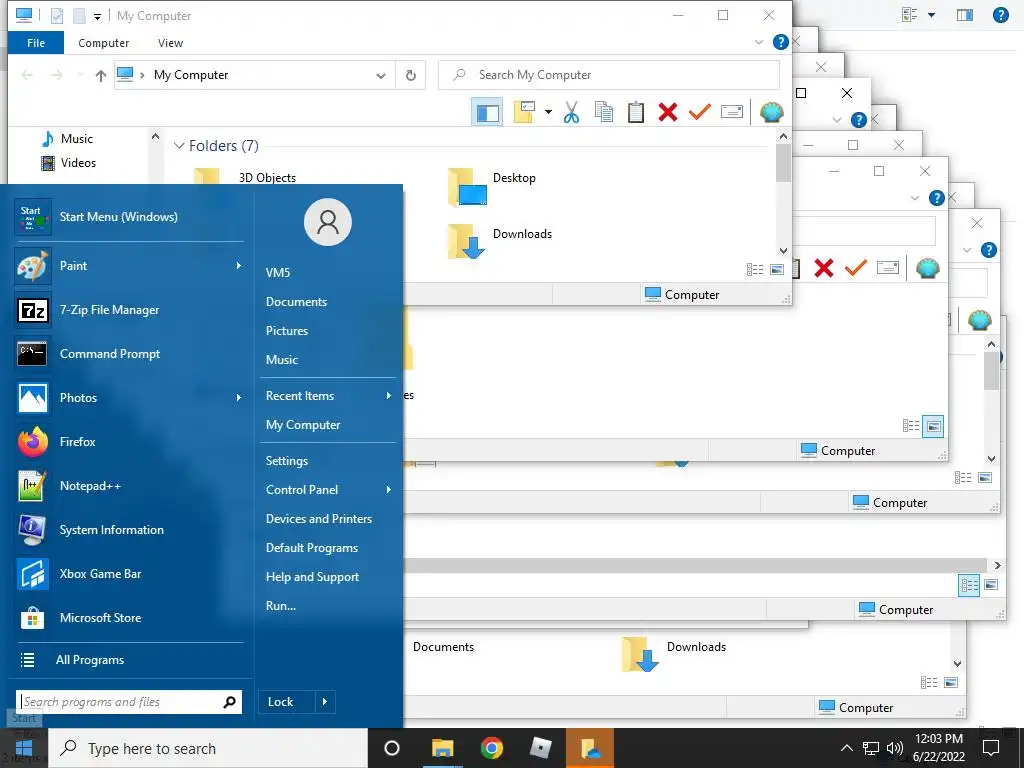Open the address bar history dropdown
This screenshot has height=768, width=1024.
[x=381, y=76]
